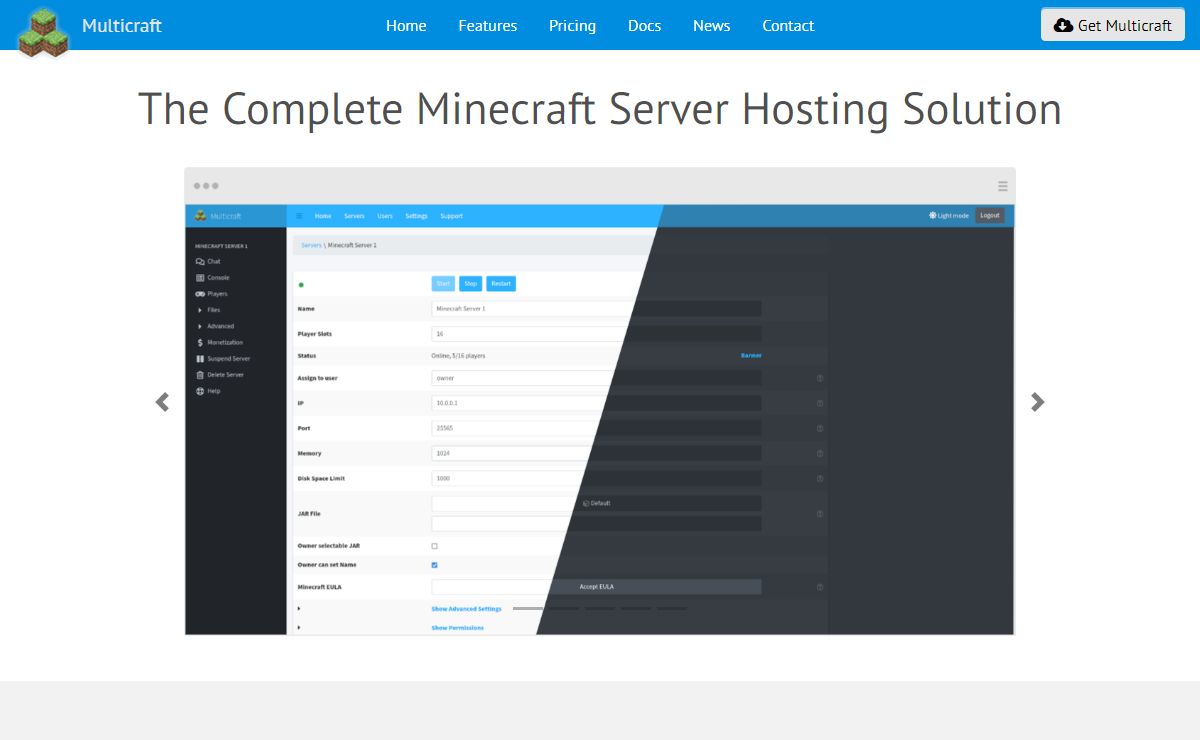
Task: Open the Docs page
Action: (644, 25)
